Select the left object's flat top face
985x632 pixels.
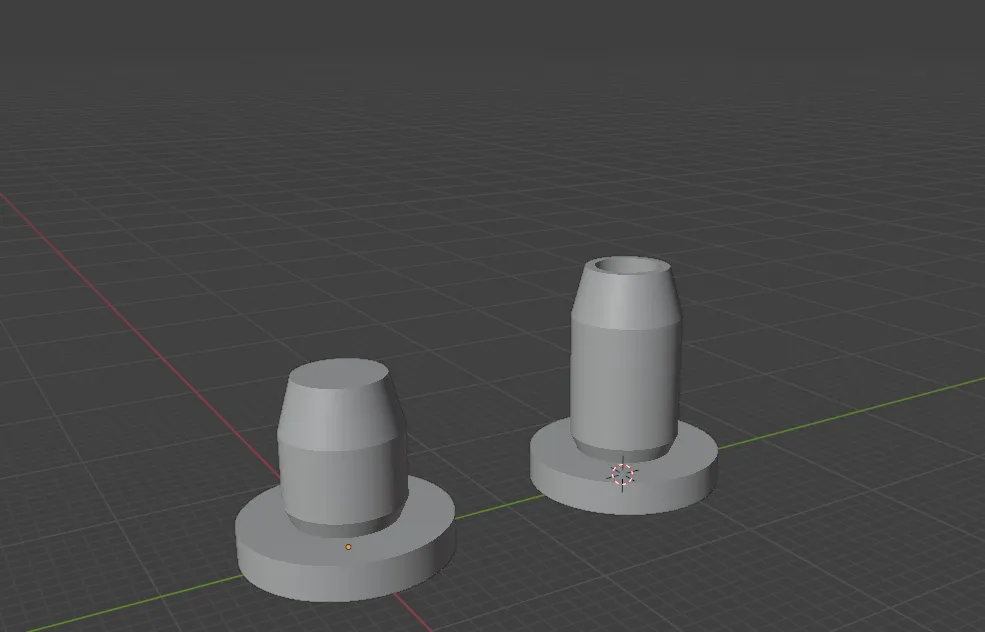click(x=338, y=375)
